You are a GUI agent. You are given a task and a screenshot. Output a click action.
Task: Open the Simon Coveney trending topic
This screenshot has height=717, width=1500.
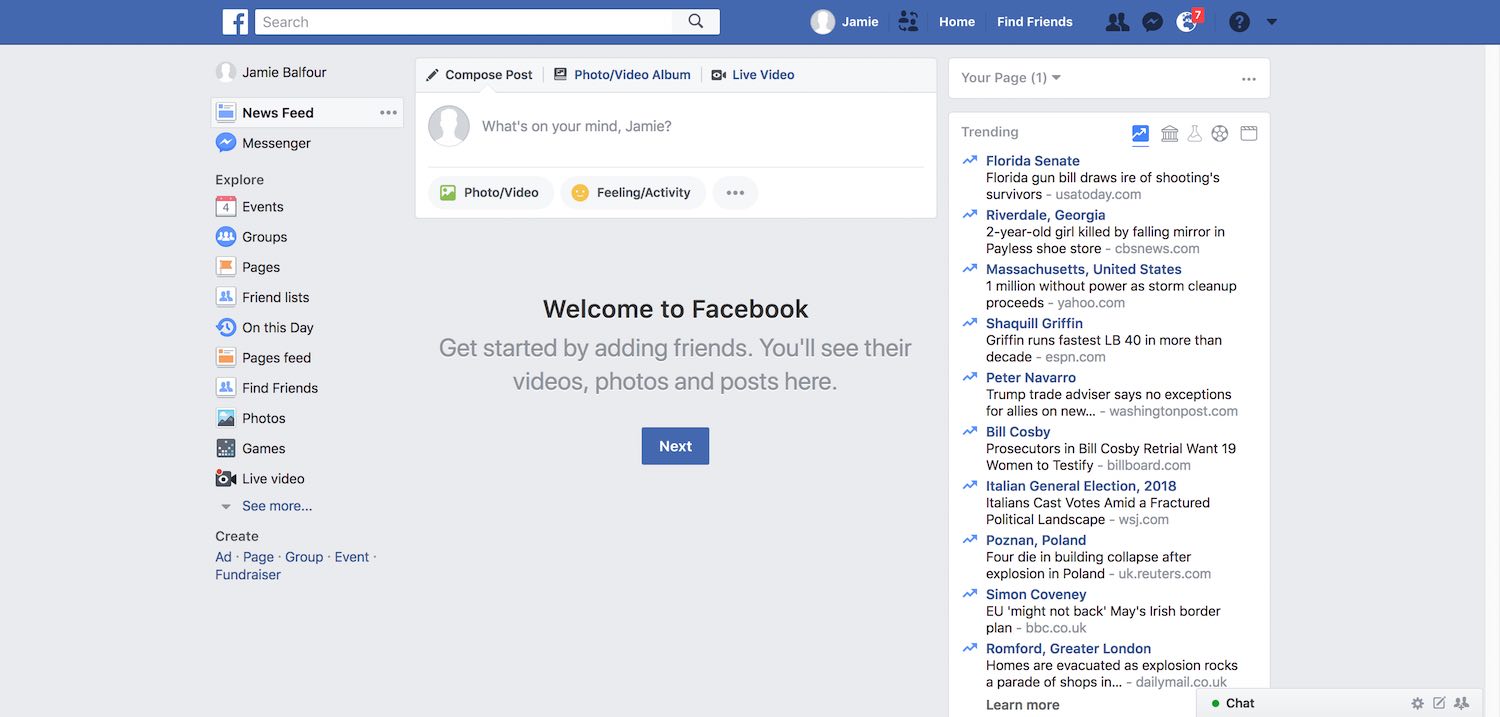click(x=1036, y=595)
